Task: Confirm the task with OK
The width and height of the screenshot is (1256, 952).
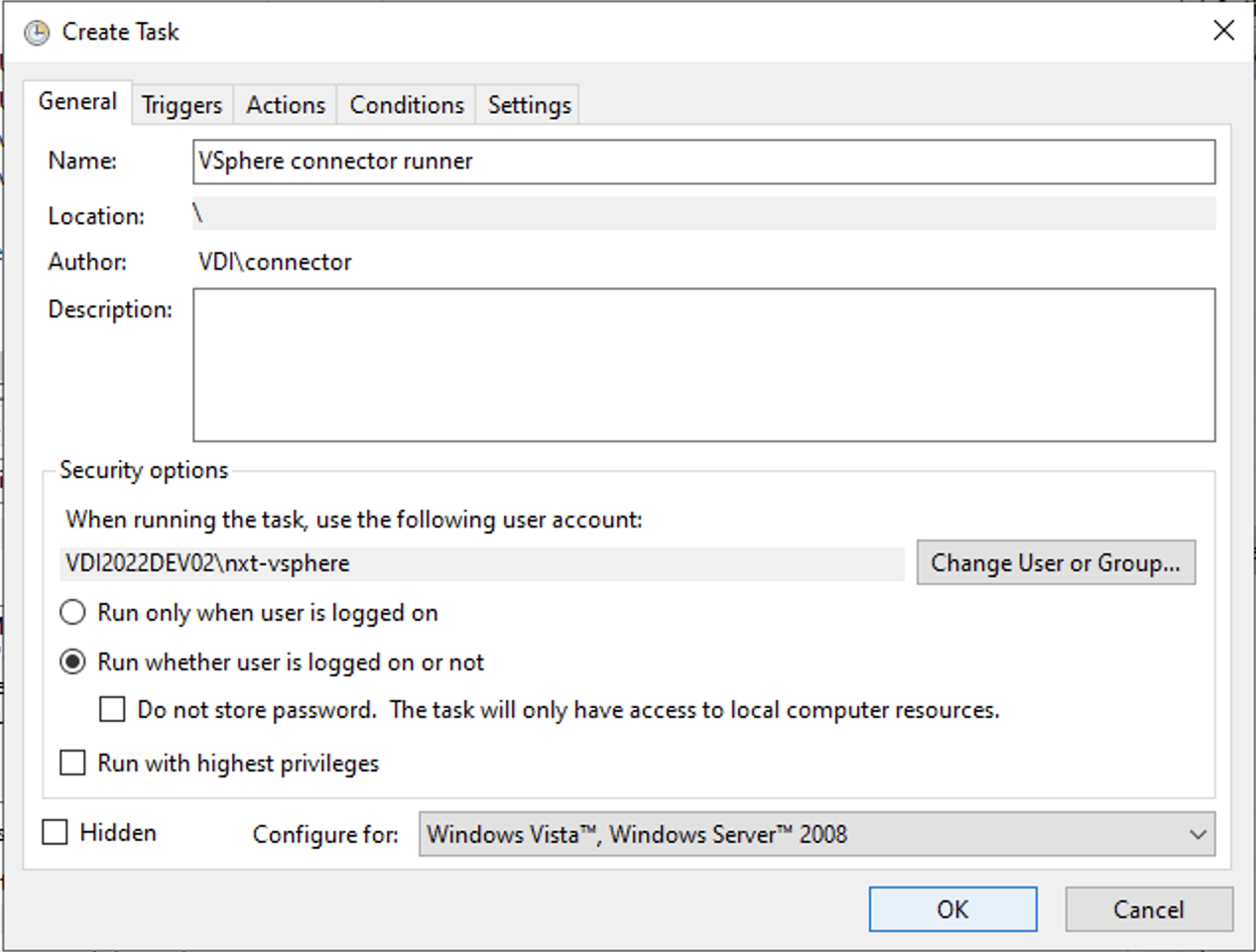Action: (x=952, y=909)
